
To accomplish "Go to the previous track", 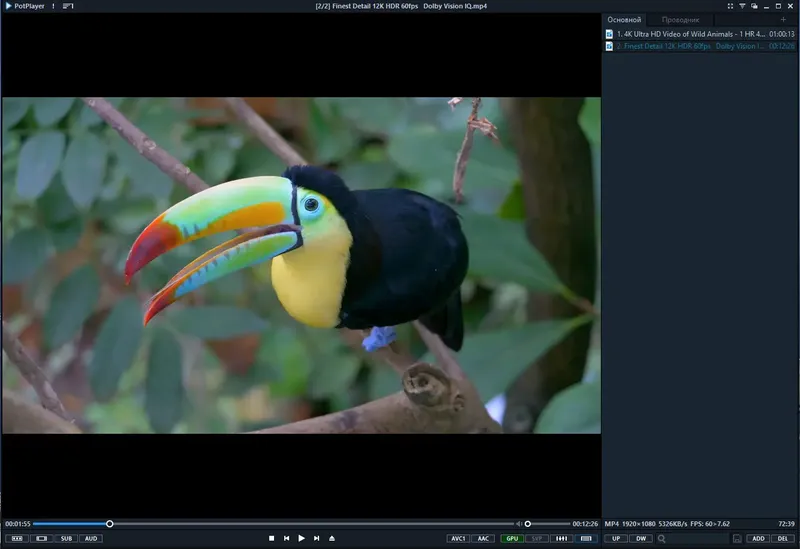I will tap(286, 538).
